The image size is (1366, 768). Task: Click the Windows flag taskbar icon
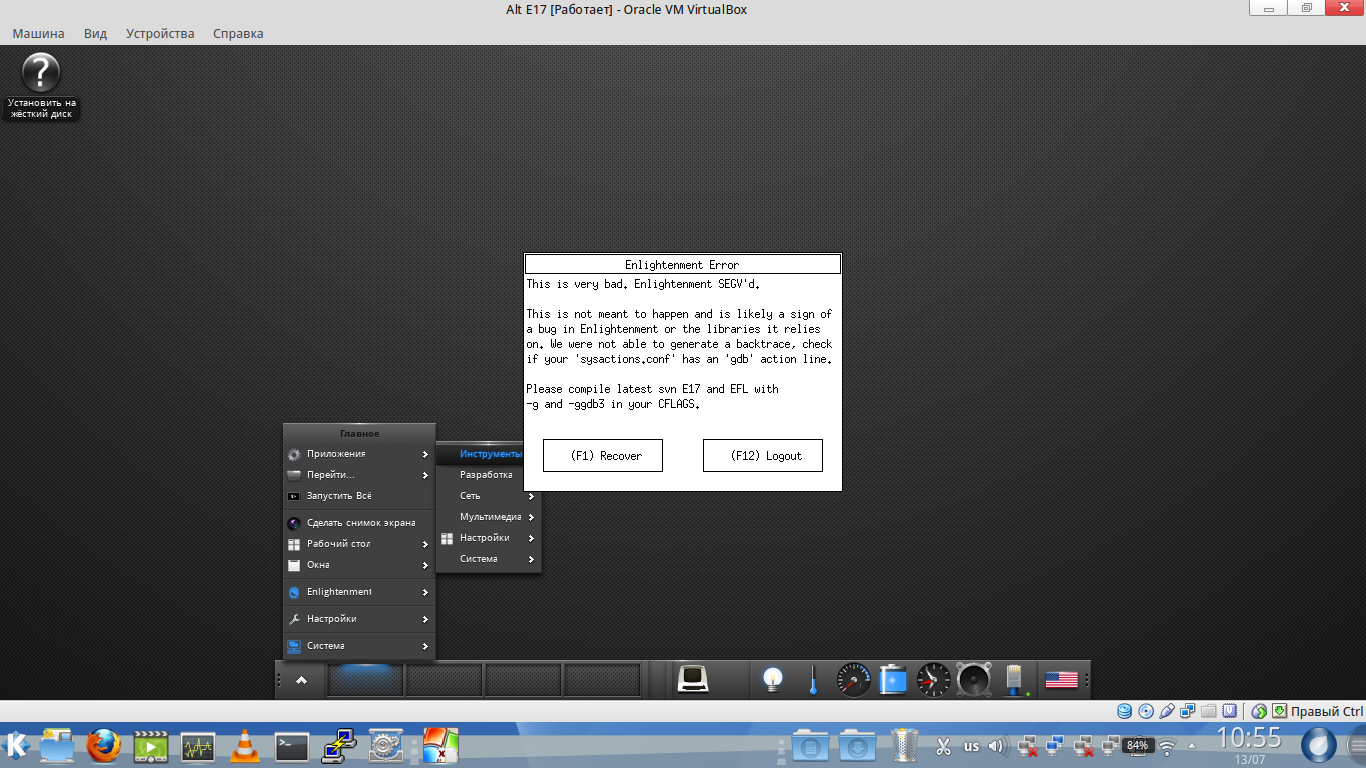[x=439, y=746]
